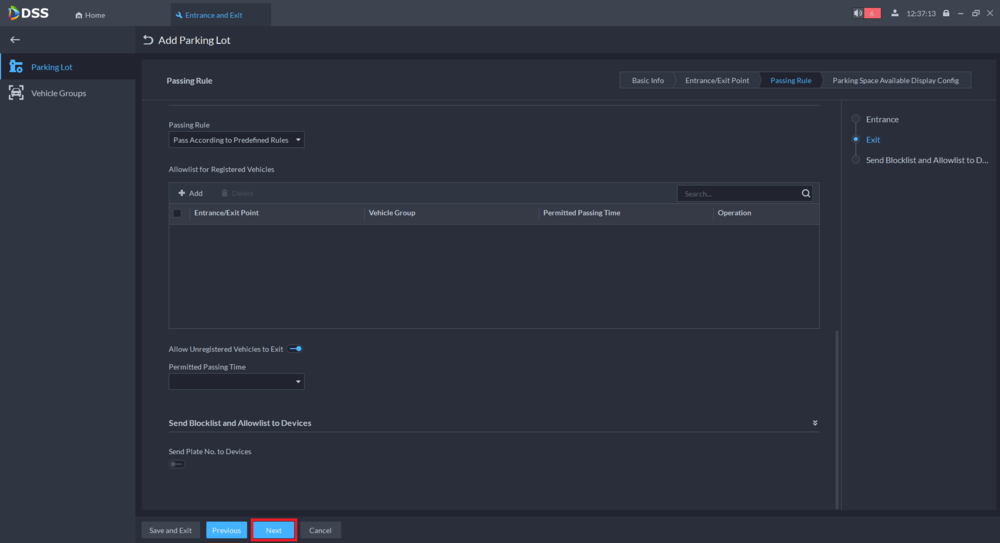1000x543 pixels.
Task: Collapse Send Blocklist and Allowlist section chevron
Action: pos(814,423)
